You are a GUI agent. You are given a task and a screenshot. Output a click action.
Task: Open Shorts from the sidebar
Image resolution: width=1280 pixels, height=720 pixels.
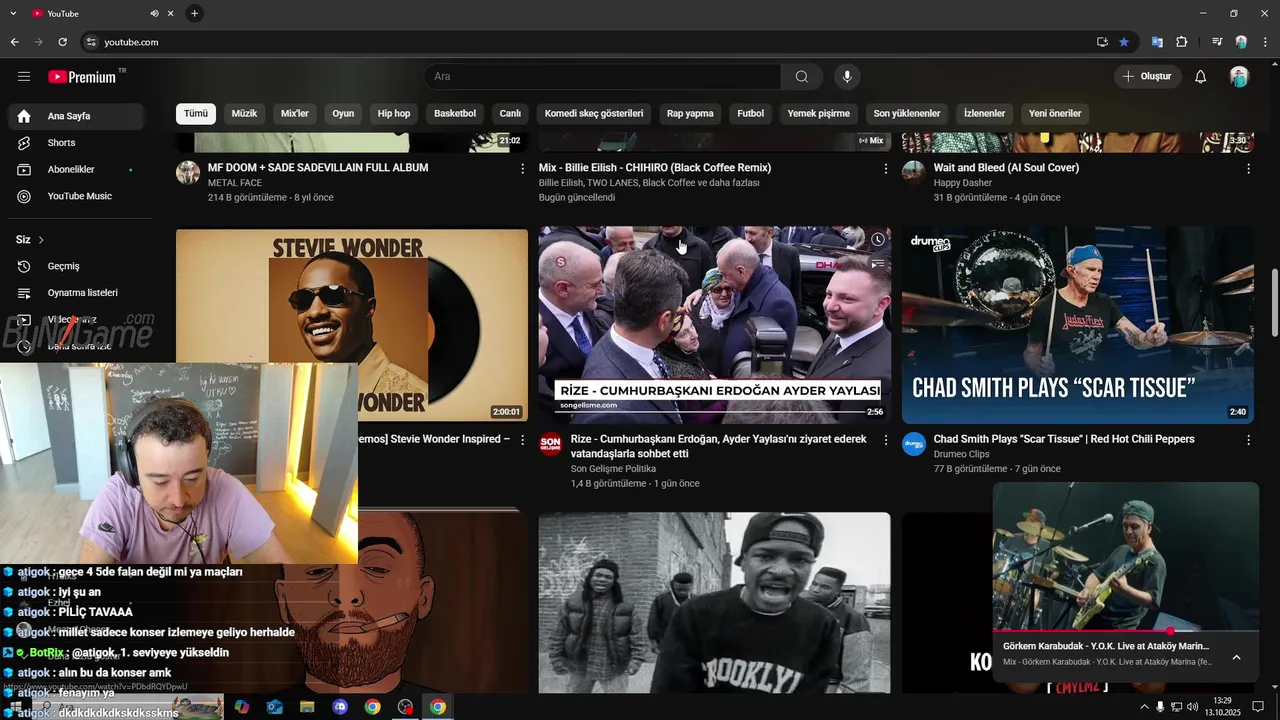76,143
